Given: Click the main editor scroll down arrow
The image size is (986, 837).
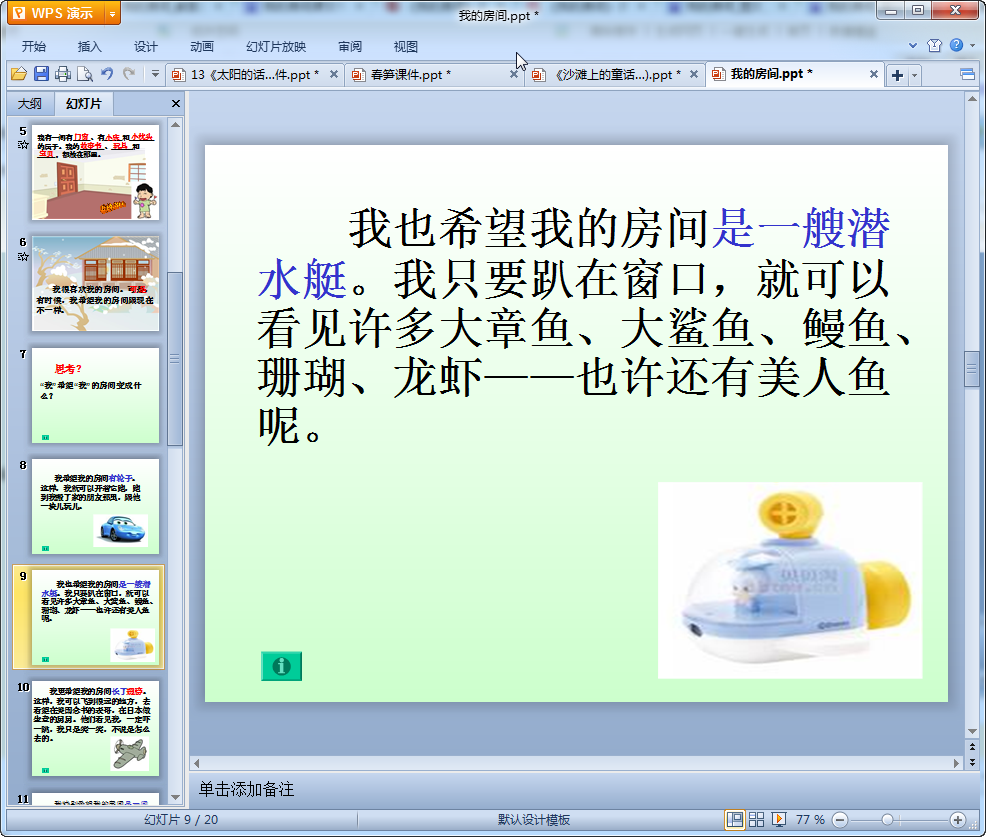Looking at the screenshot, I should pyautogui.click(x=972, y=731).
